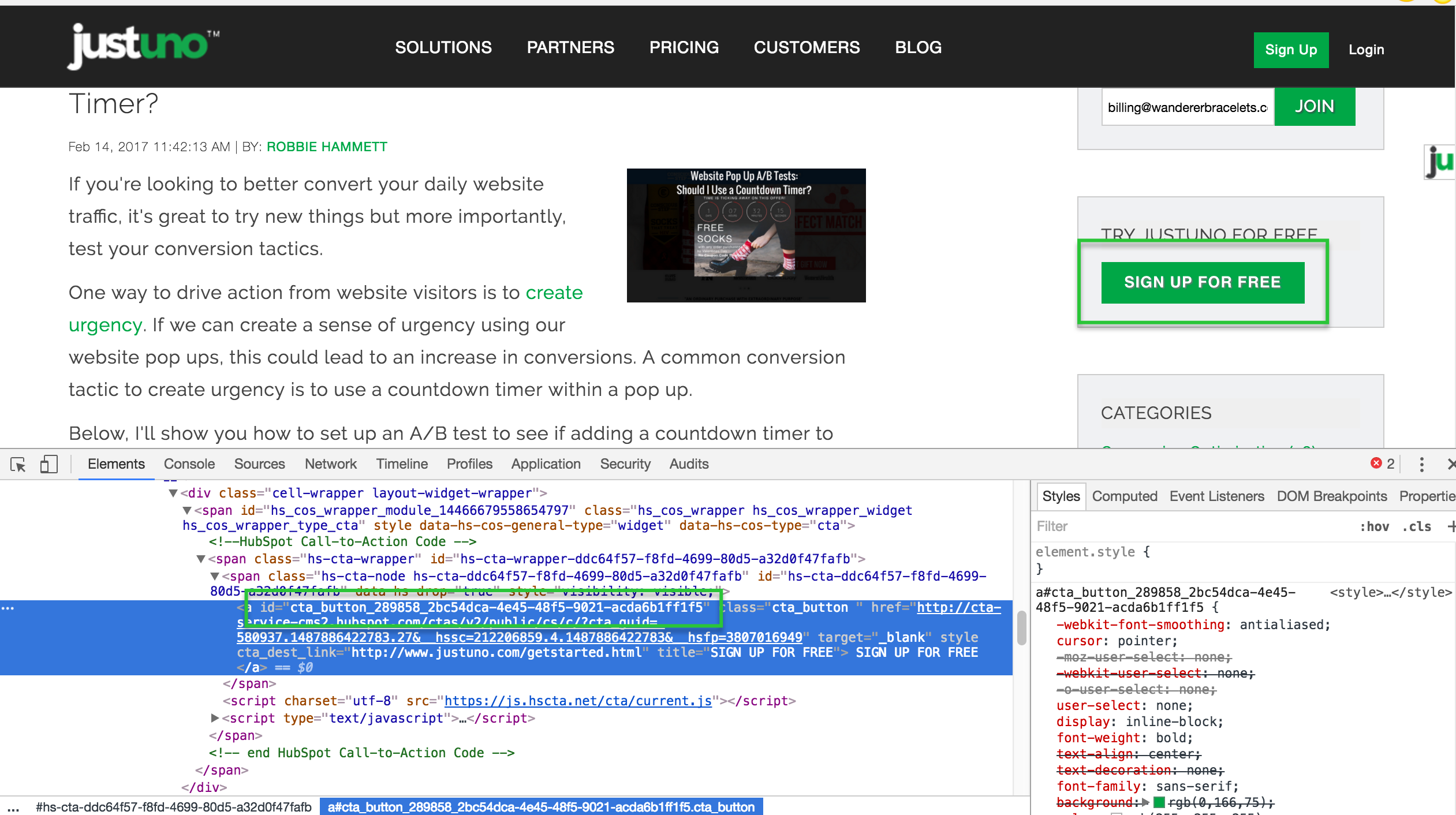The width and height of the screenshot is (1456, 815).
Task: Switch to the Network tab
Action: click(x=330, y=464)
